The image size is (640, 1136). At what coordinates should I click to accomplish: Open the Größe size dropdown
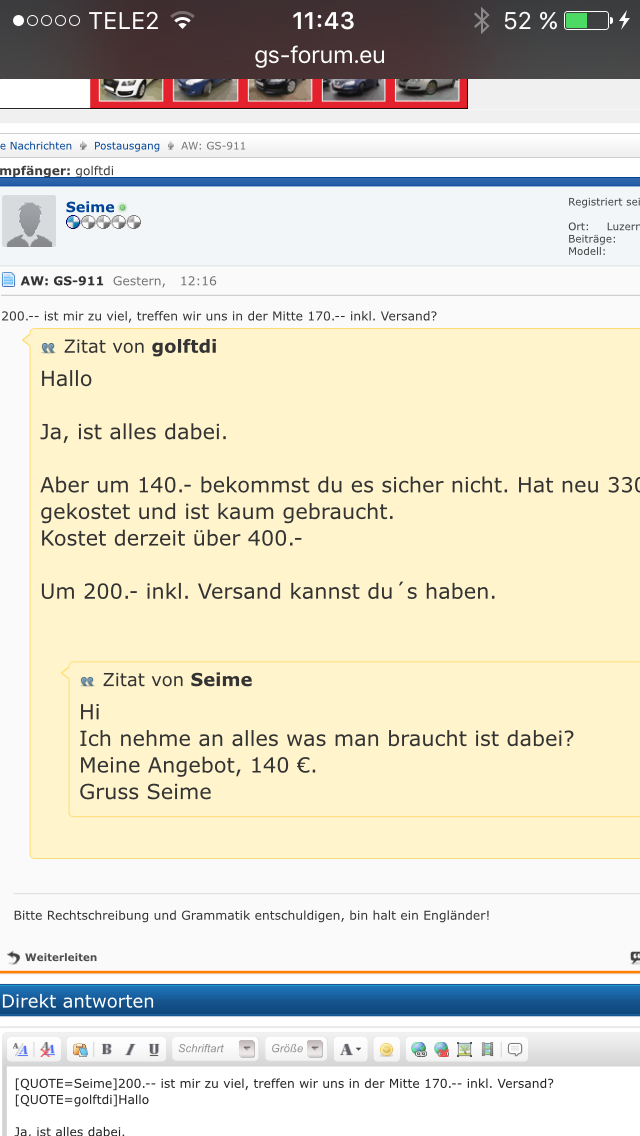coord(297,1049)
